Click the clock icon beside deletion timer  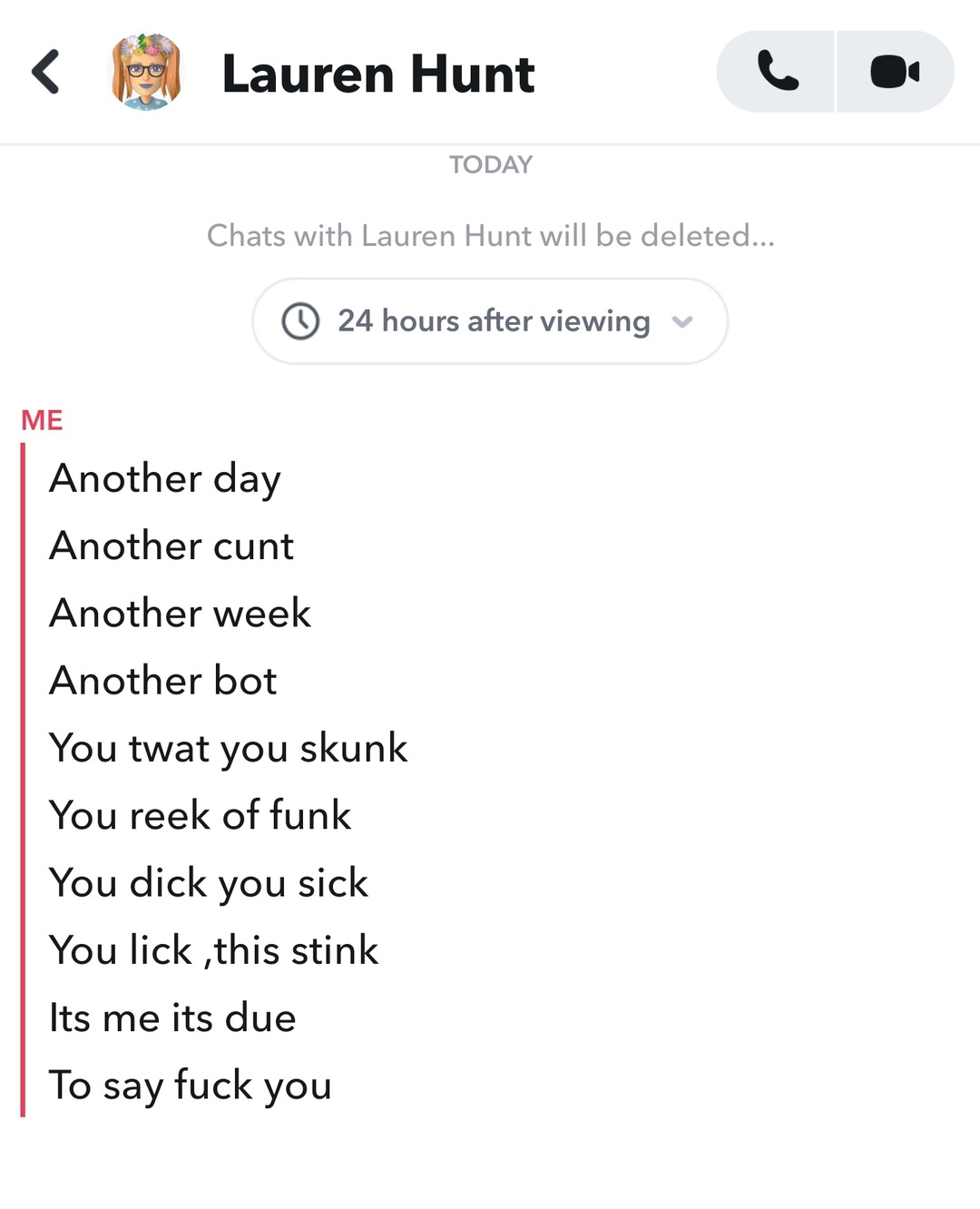(300, 321)
